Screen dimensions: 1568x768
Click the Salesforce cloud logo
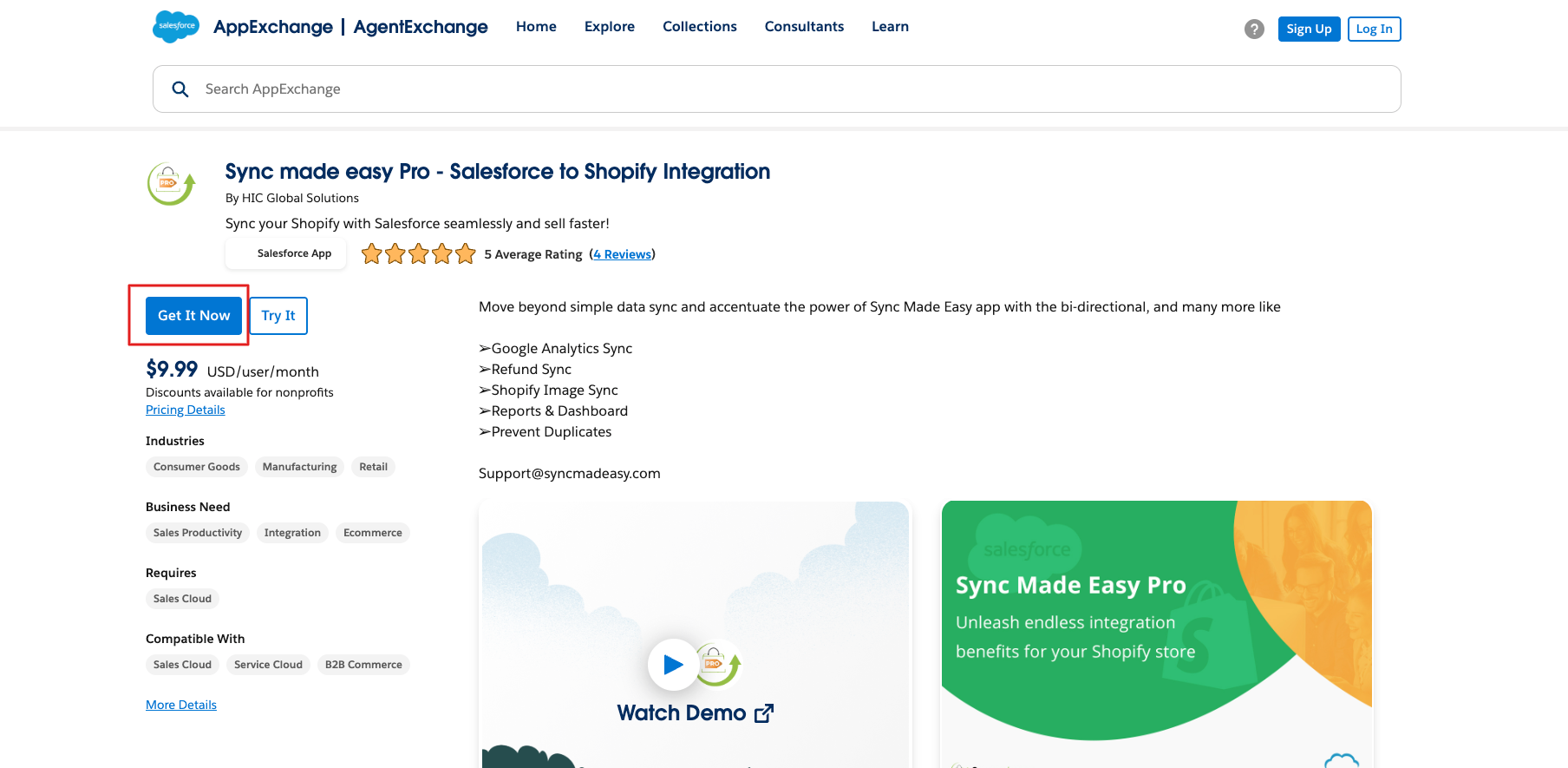(176, 27)
